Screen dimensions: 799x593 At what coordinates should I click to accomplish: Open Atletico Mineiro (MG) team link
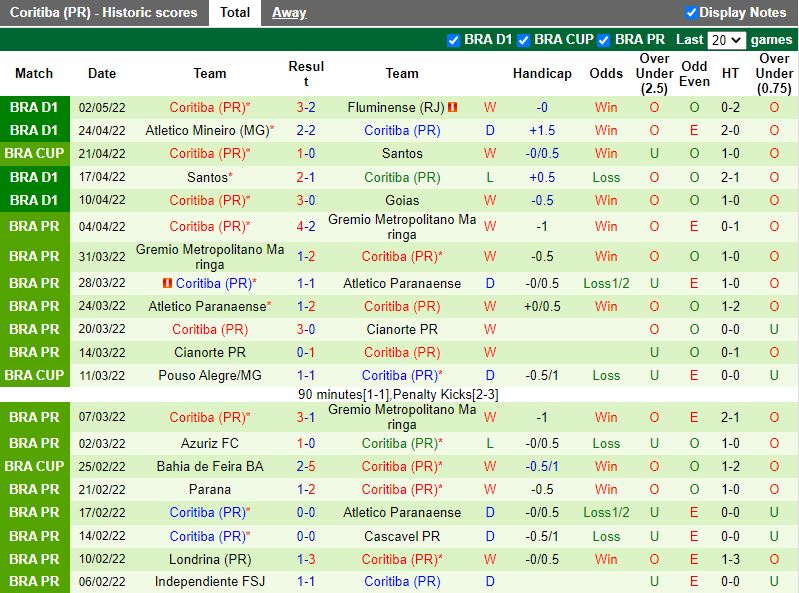[x=207, y=130]
